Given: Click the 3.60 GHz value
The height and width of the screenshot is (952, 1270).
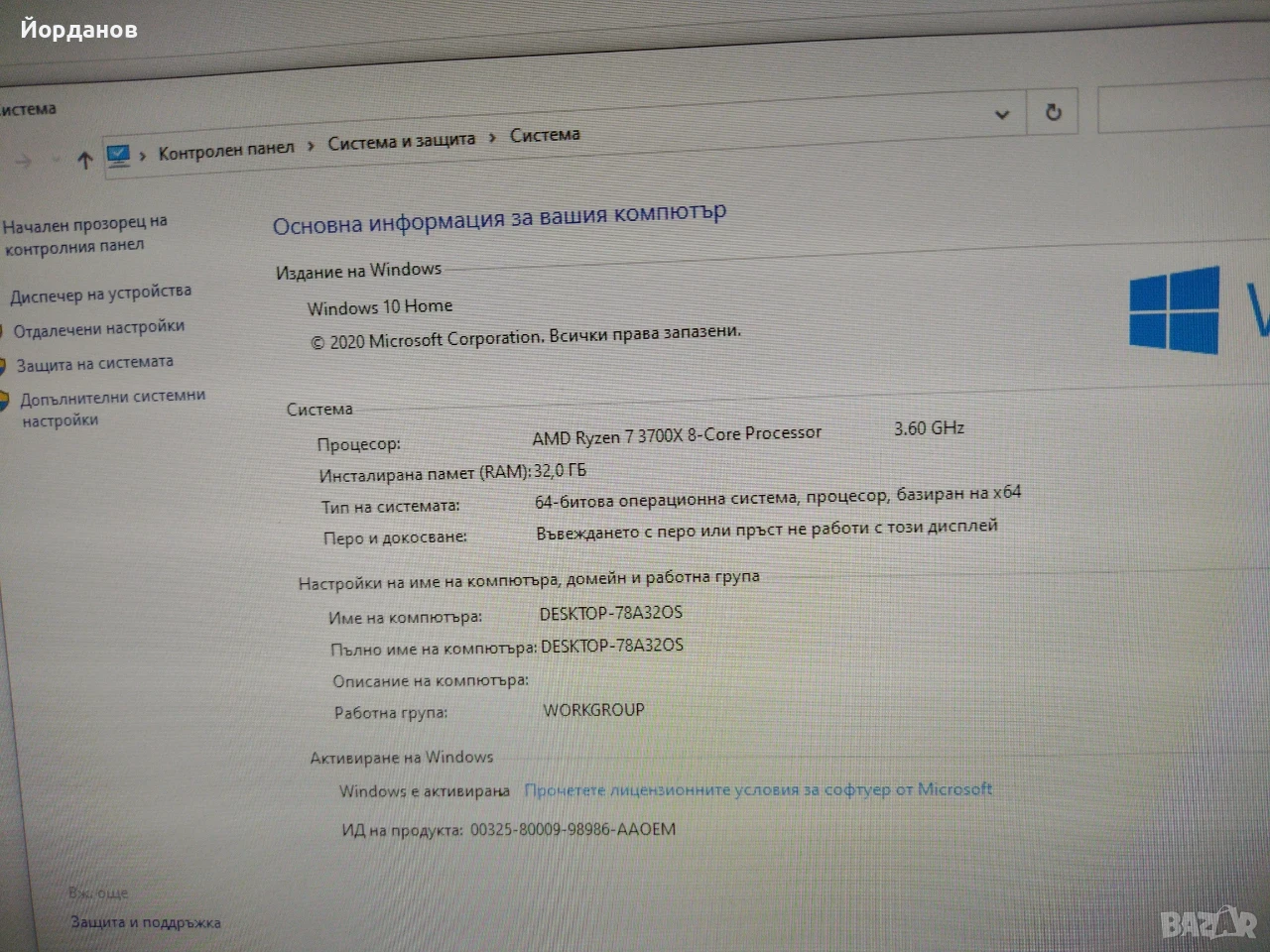Looking at the screenshot, I should 929,428.
